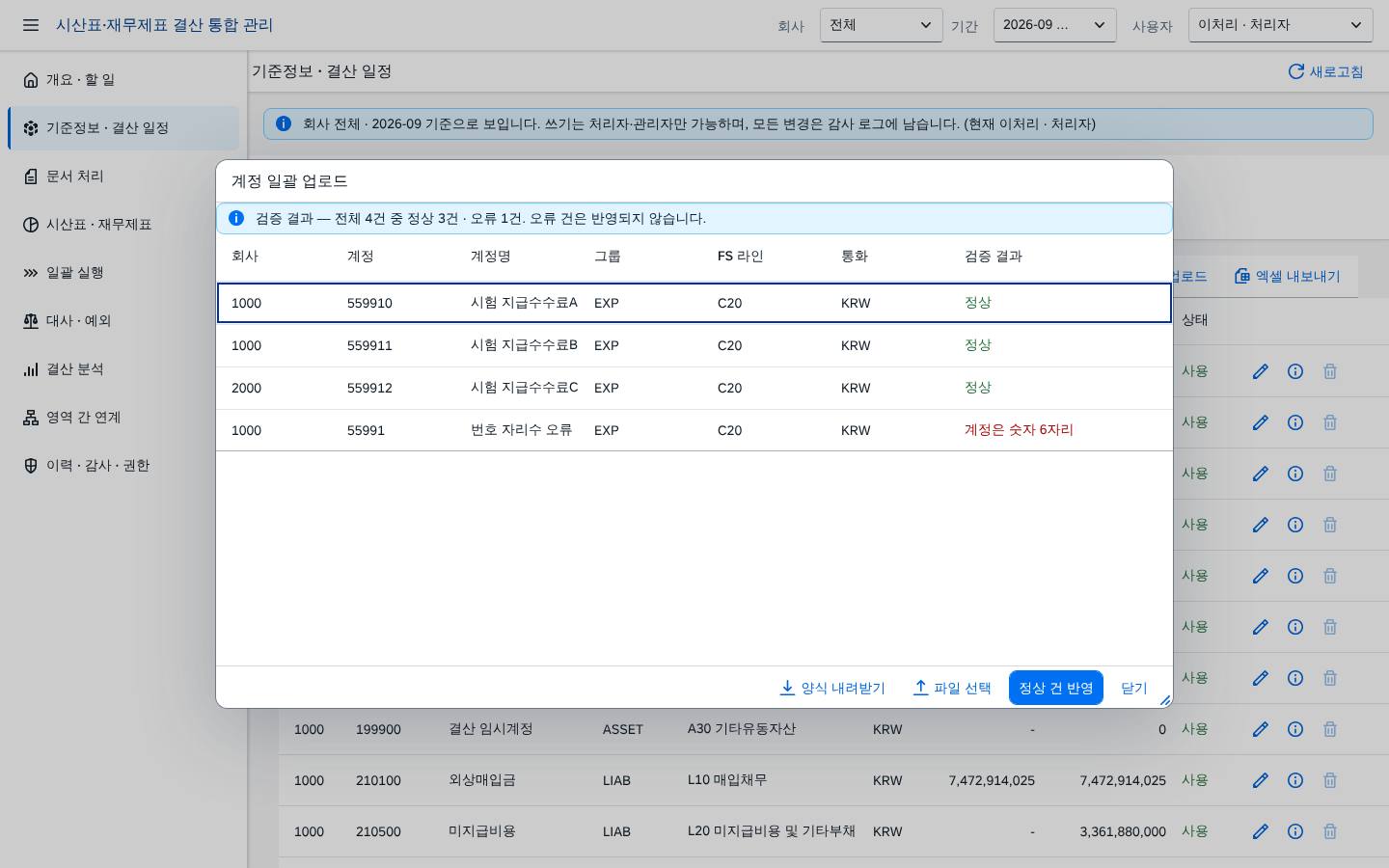Click edit pencil for account 199900
The width and height of the screenshot is (1389, 868).
coord(1260,729)
